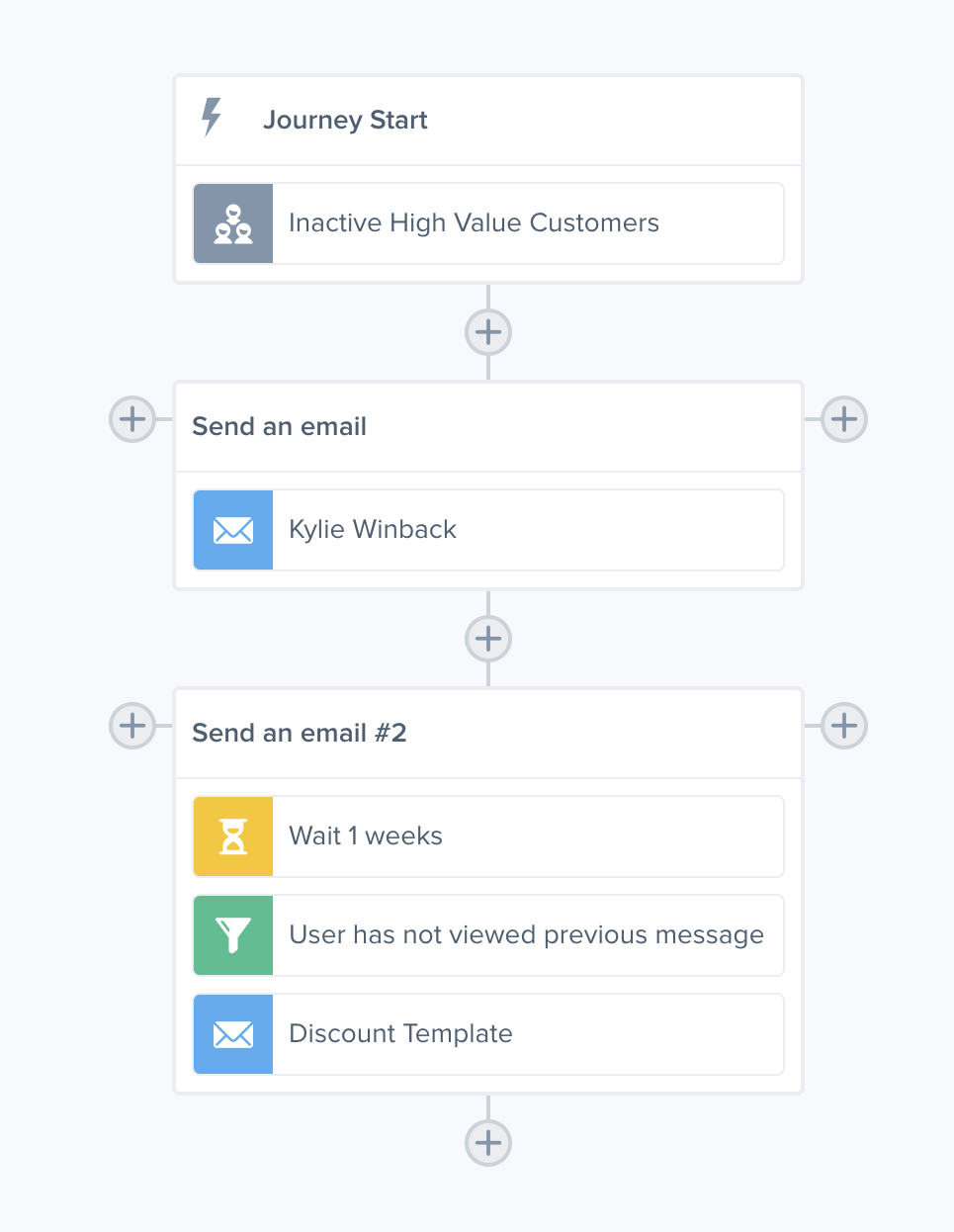Click the Kylie Winback envelope icon
The width and height of the screenshot is (954, 1232).
pyautogui.click(x=233, y=530)
